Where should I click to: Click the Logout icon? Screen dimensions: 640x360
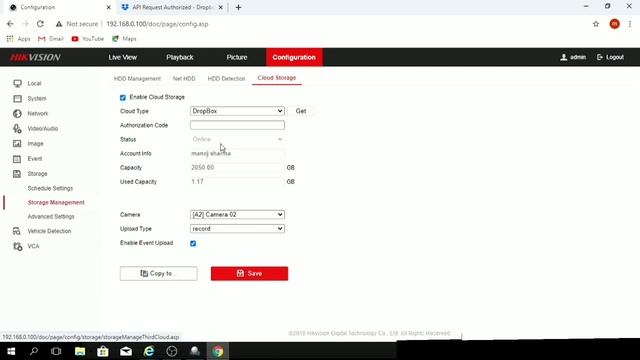(x=600, y=57)
